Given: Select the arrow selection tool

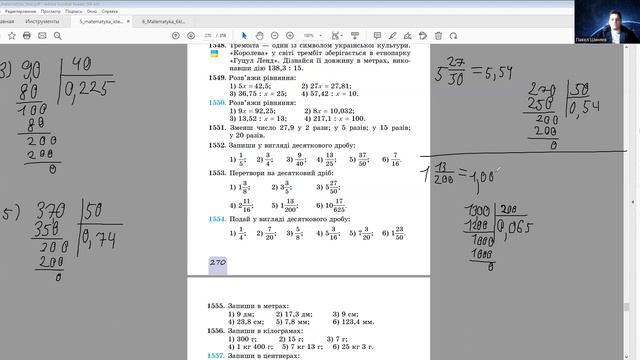Looking at the screenshot, I should click(x=244, y=36).
